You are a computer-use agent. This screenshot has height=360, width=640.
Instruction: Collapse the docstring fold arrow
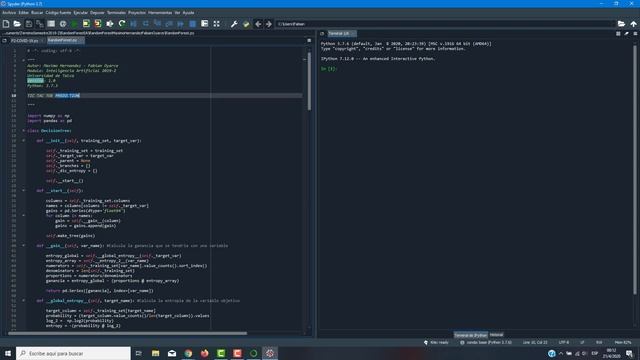[x=23, y=60]
